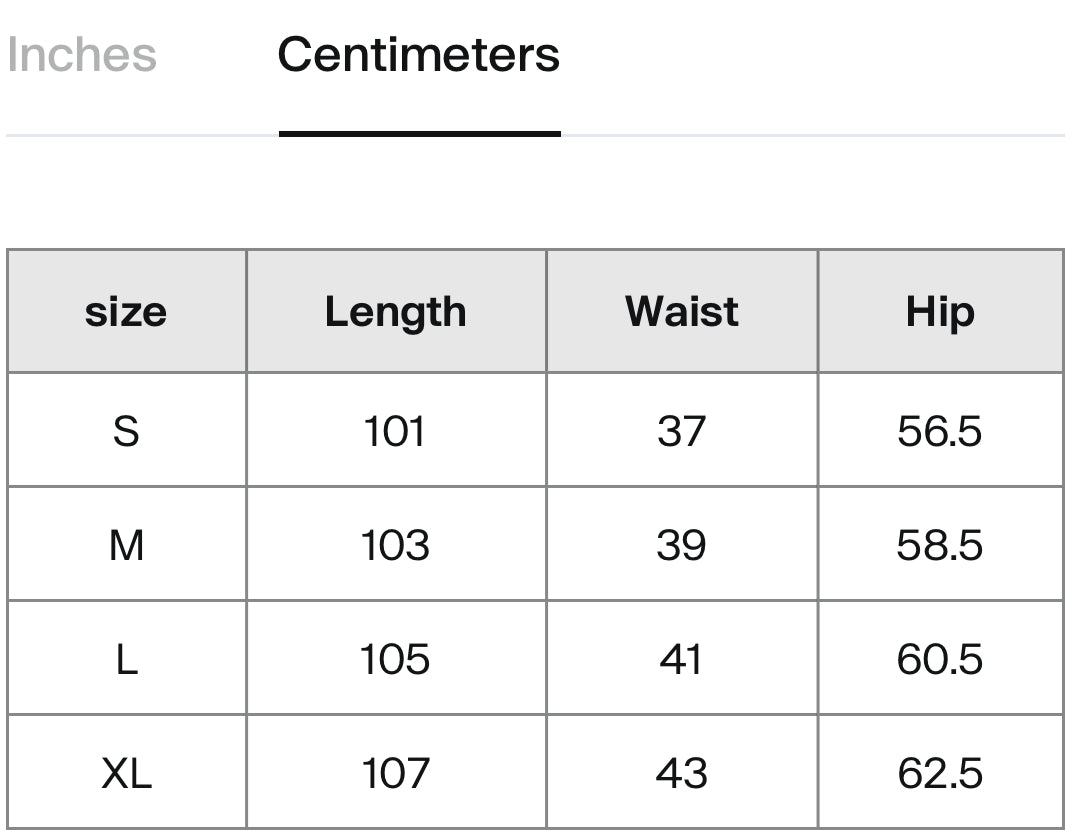Click the Hip value 56.5
Image resolution: width=1076 pixels, height=839 pixels.
939,431
